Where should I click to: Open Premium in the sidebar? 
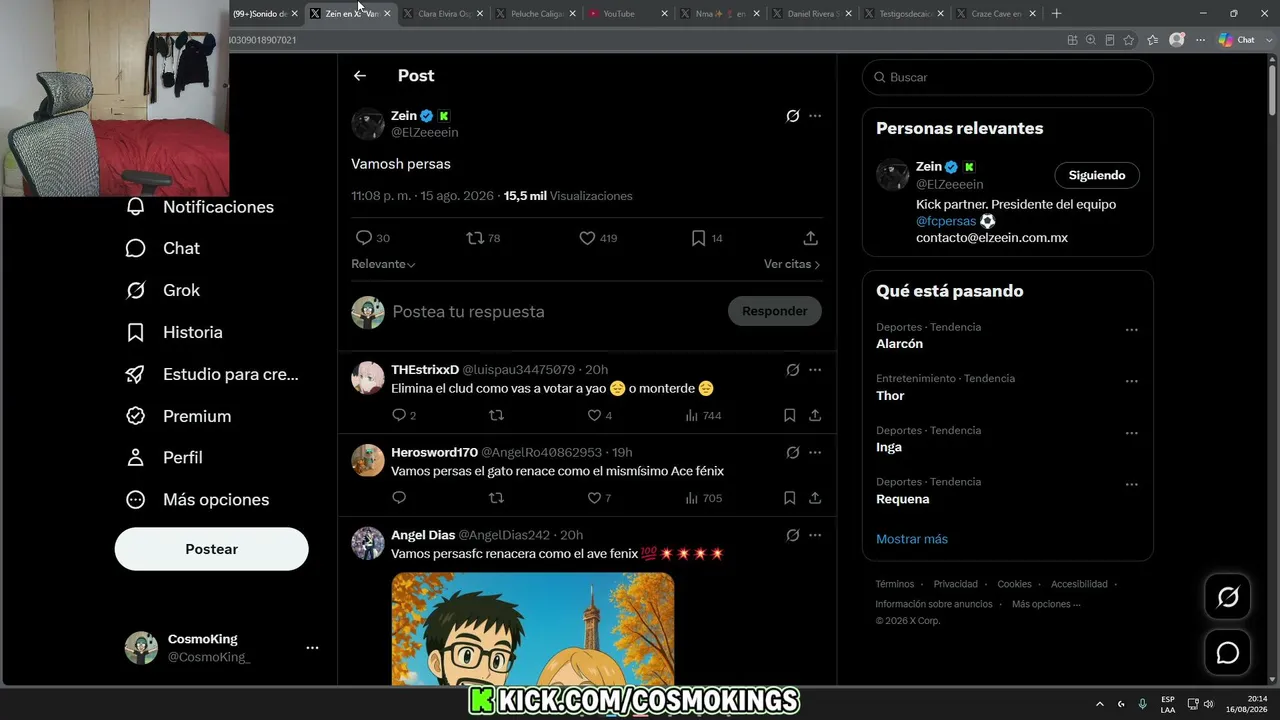[x=178, y=416]
